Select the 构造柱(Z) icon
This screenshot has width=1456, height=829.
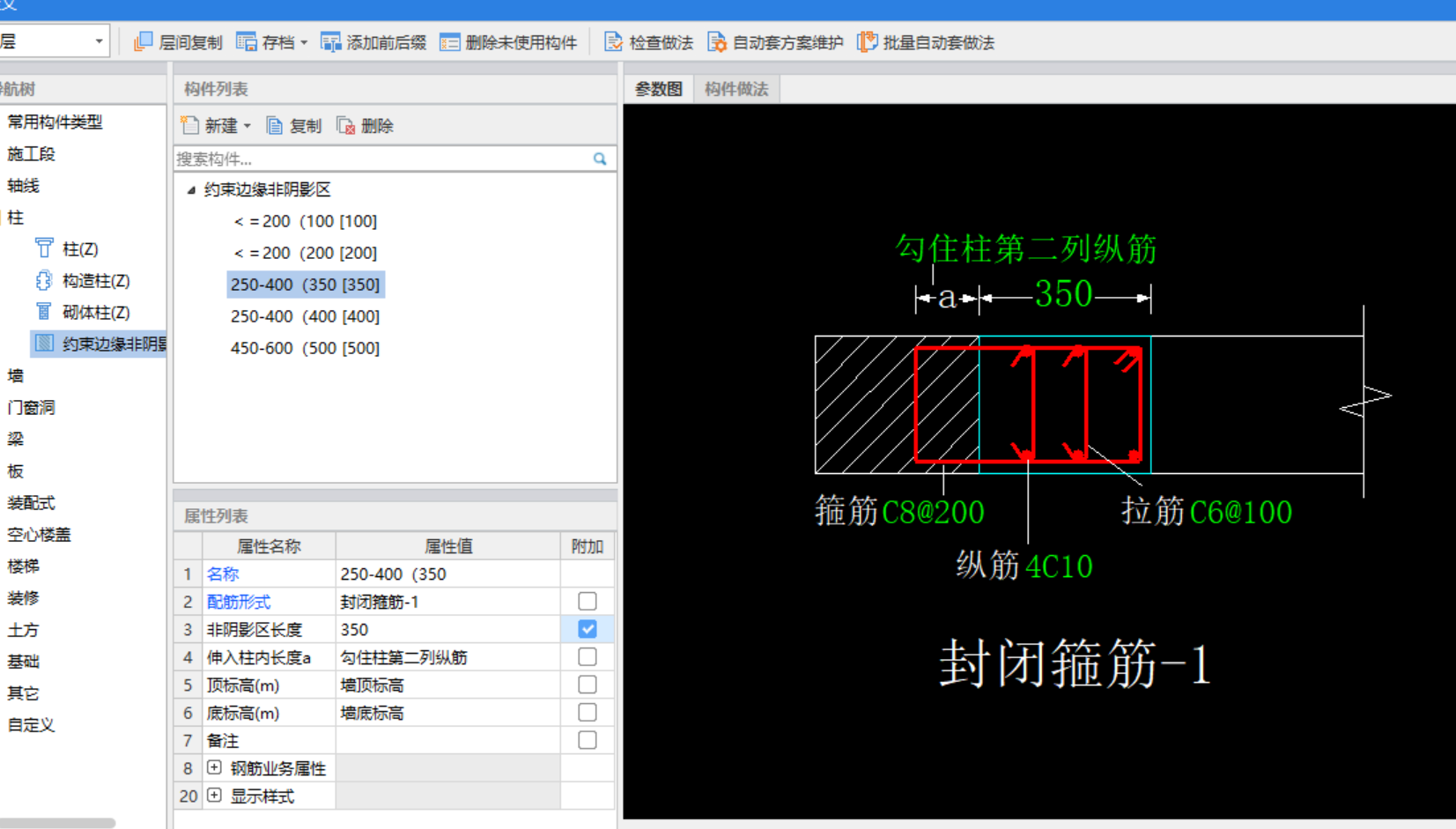44,280
